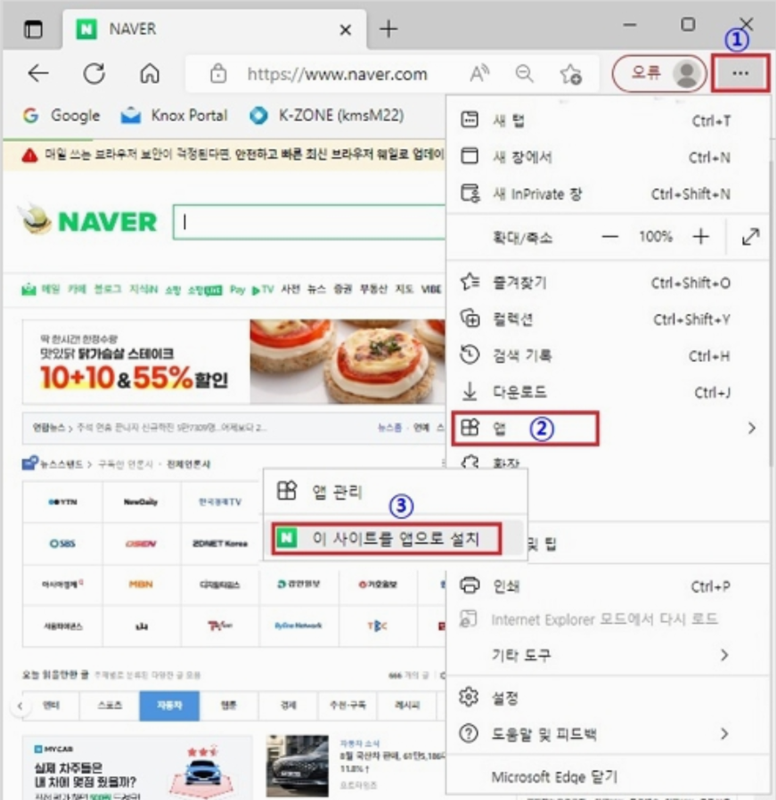Open Manage apps in submenu

coord(395,492)
